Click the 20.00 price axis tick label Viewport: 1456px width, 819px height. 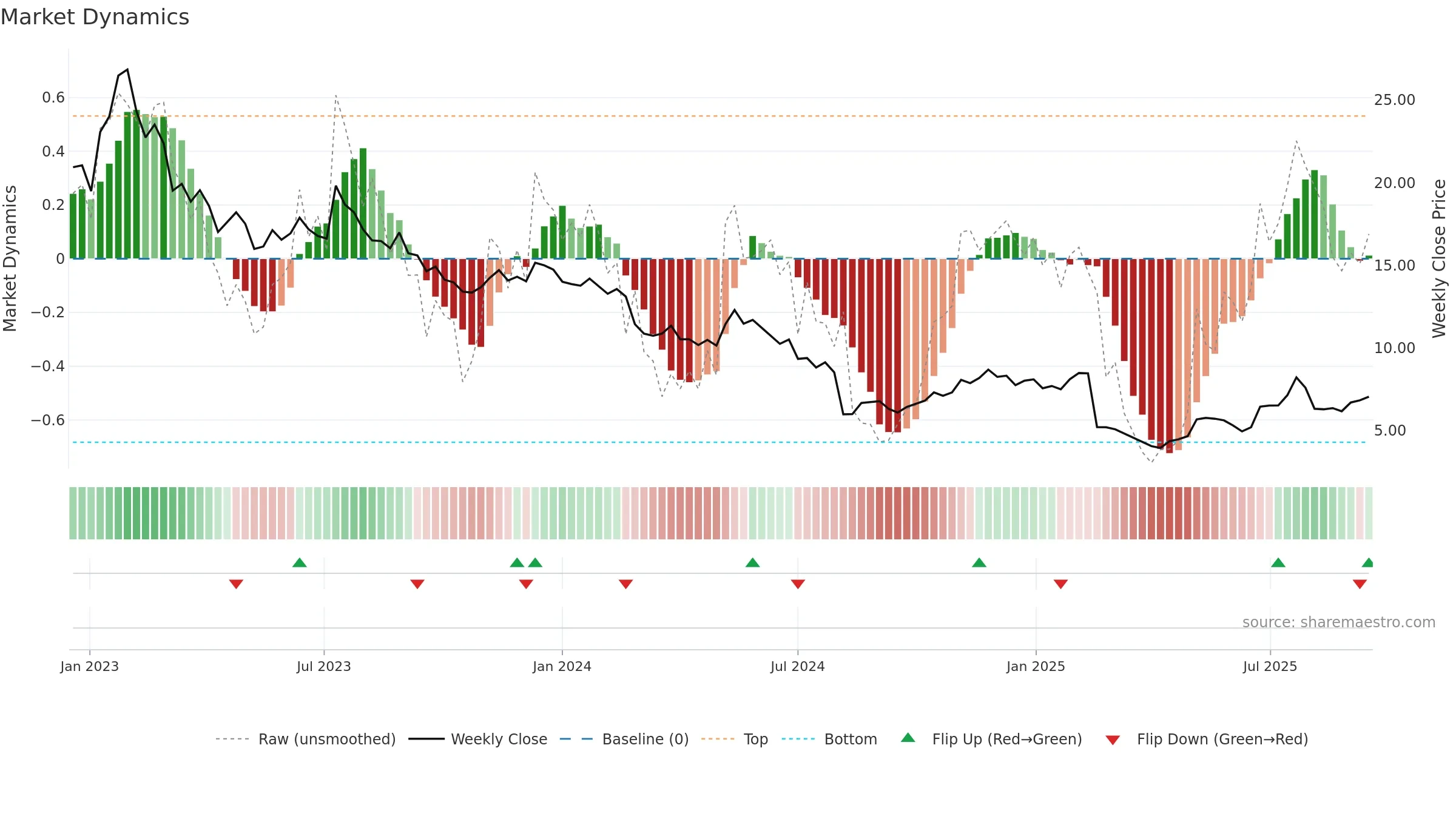click(x=1395, y=183)
